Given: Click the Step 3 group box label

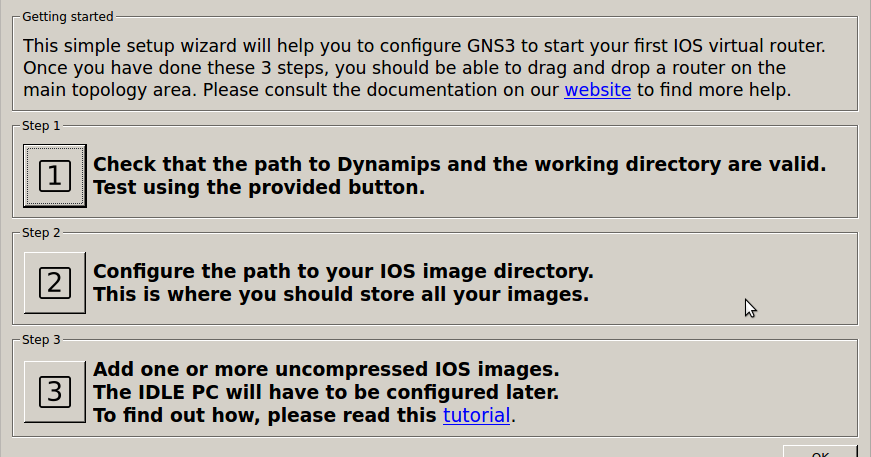Looking at the screenshot, I should click(x=41, y=340).
